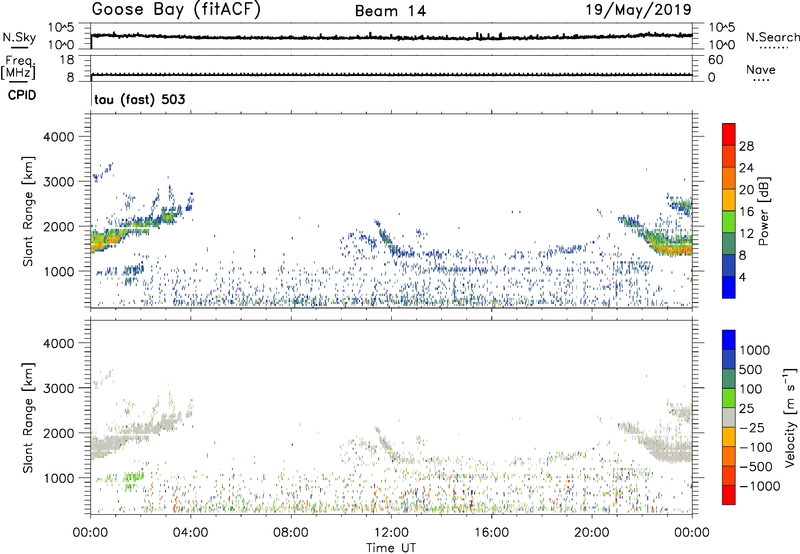Click the -25 label on velocity scale

point(752,427)
